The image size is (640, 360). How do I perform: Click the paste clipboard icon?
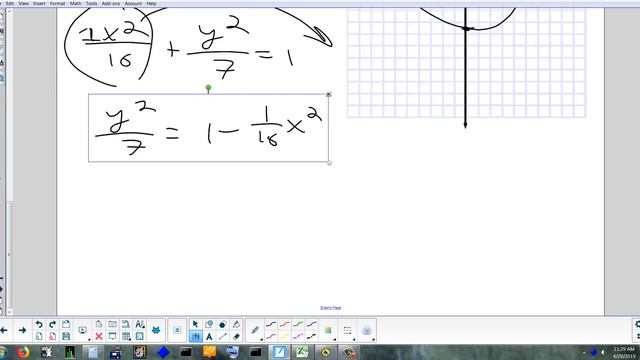(99, 324)
